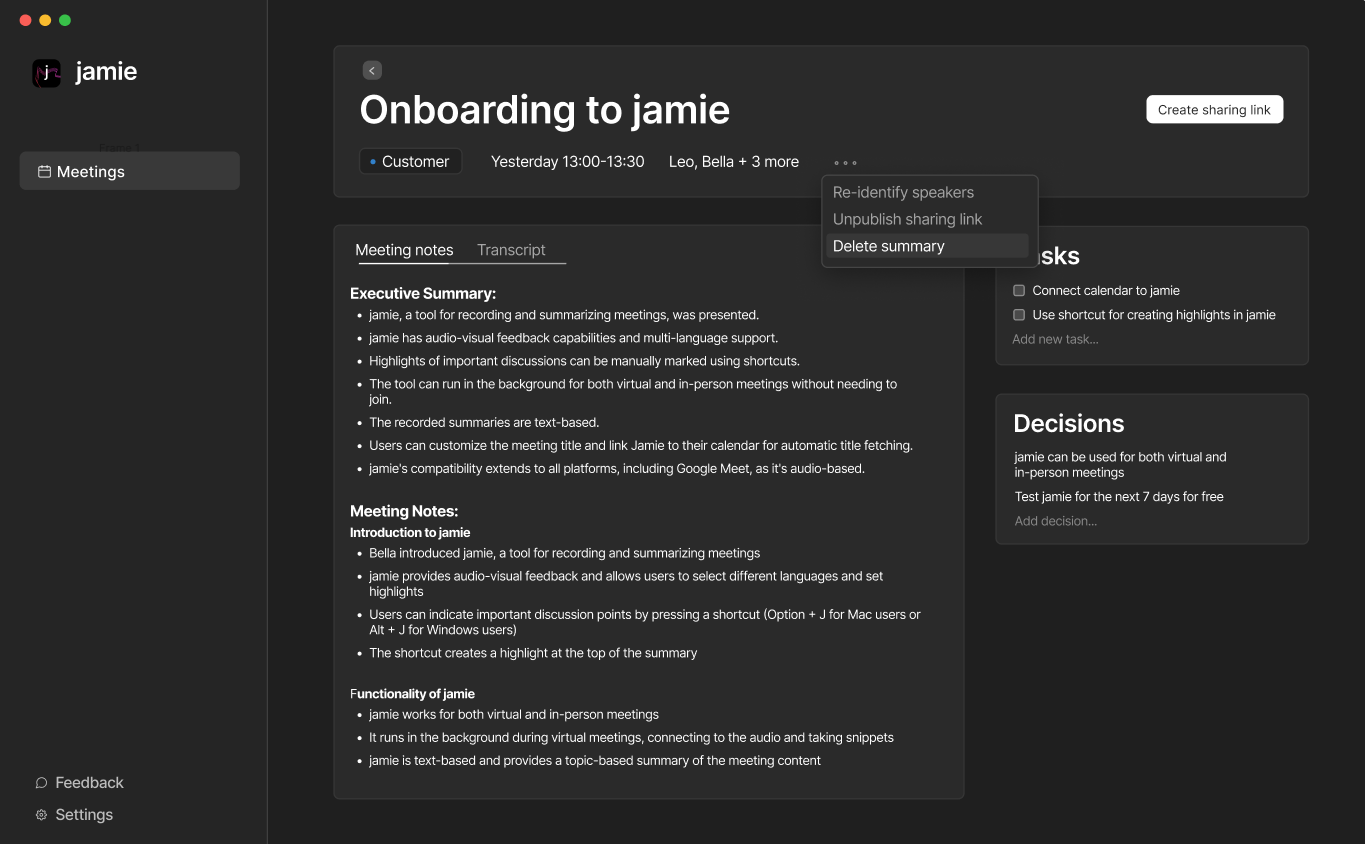1365x844 pixels.
Task: Open Meetings in the sidebar
Action: tap(130, 171)
